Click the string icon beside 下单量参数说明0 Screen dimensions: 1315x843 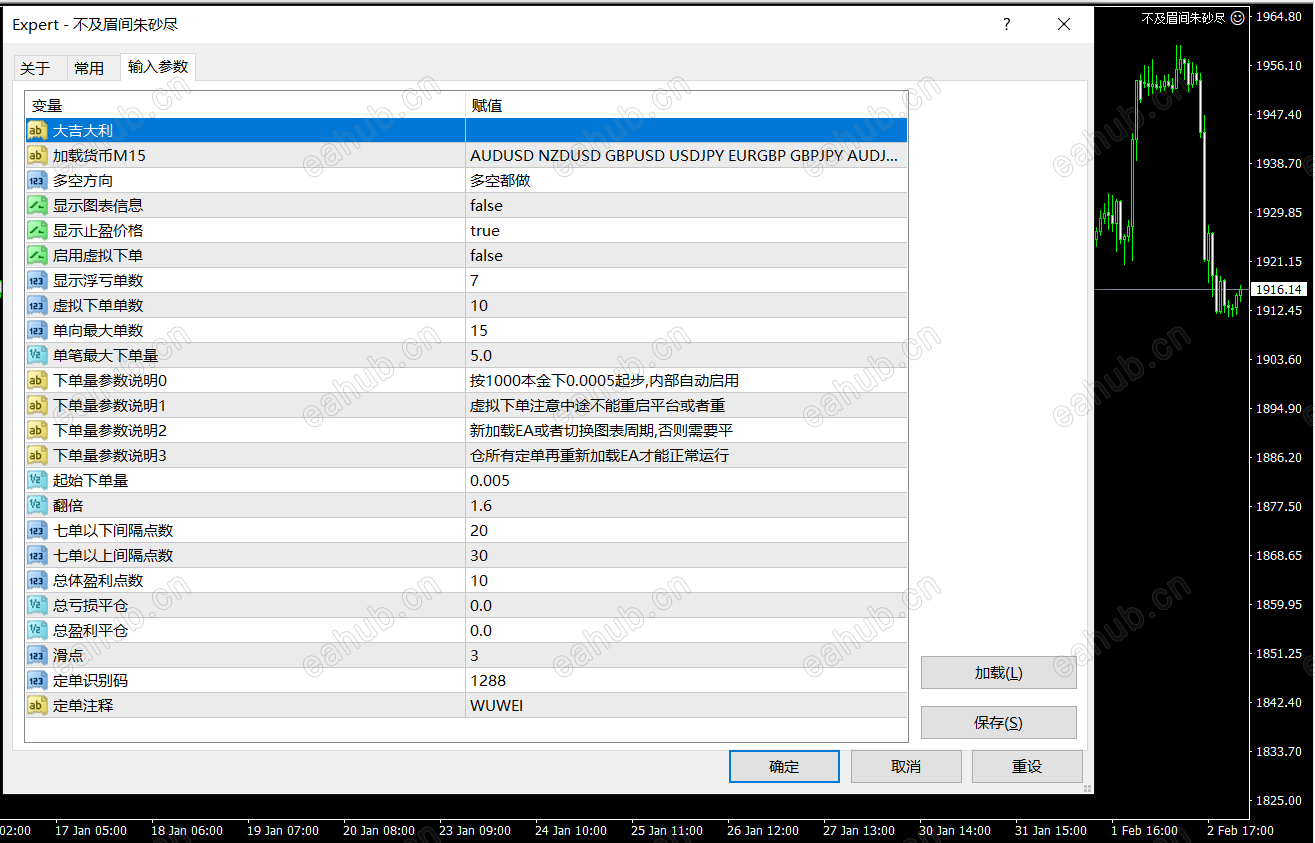click(37, 380)
